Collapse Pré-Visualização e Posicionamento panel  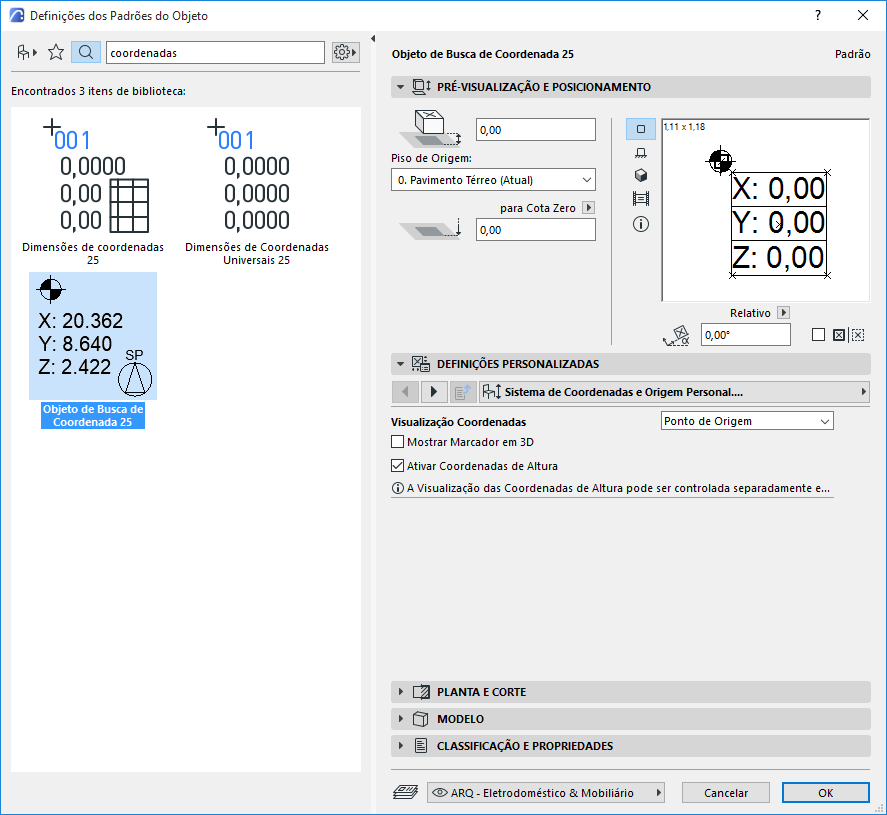(401, 87)
